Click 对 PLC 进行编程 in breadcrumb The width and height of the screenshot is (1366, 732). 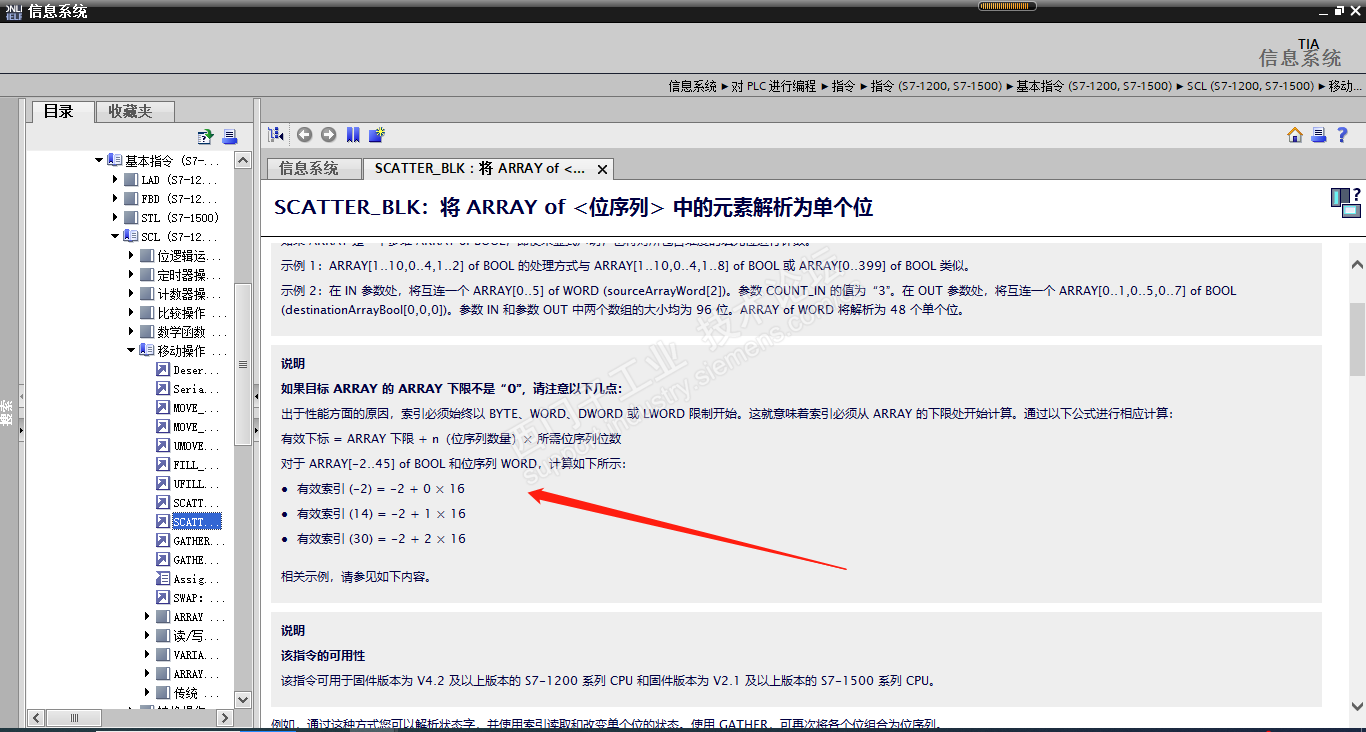[774, 86]
